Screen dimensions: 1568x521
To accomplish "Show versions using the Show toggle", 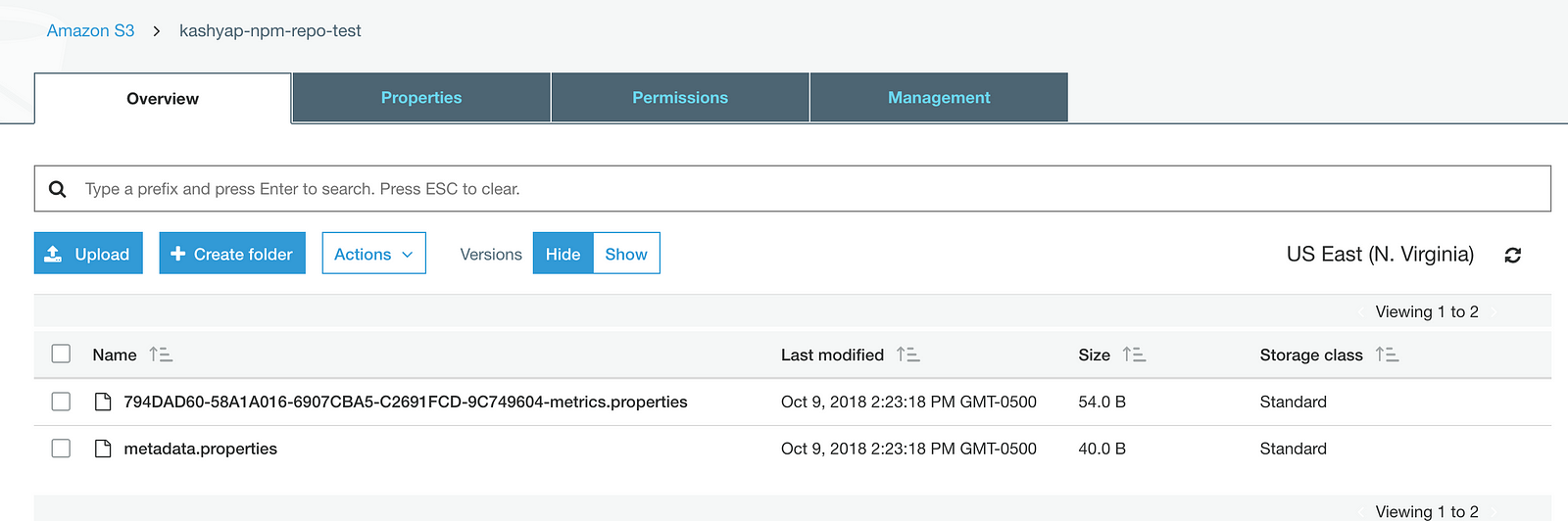I will click(x=626, y=254).
